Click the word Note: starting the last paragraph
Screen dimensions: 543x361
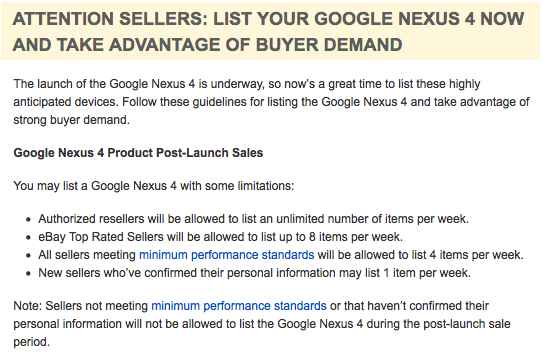[28, 306]
